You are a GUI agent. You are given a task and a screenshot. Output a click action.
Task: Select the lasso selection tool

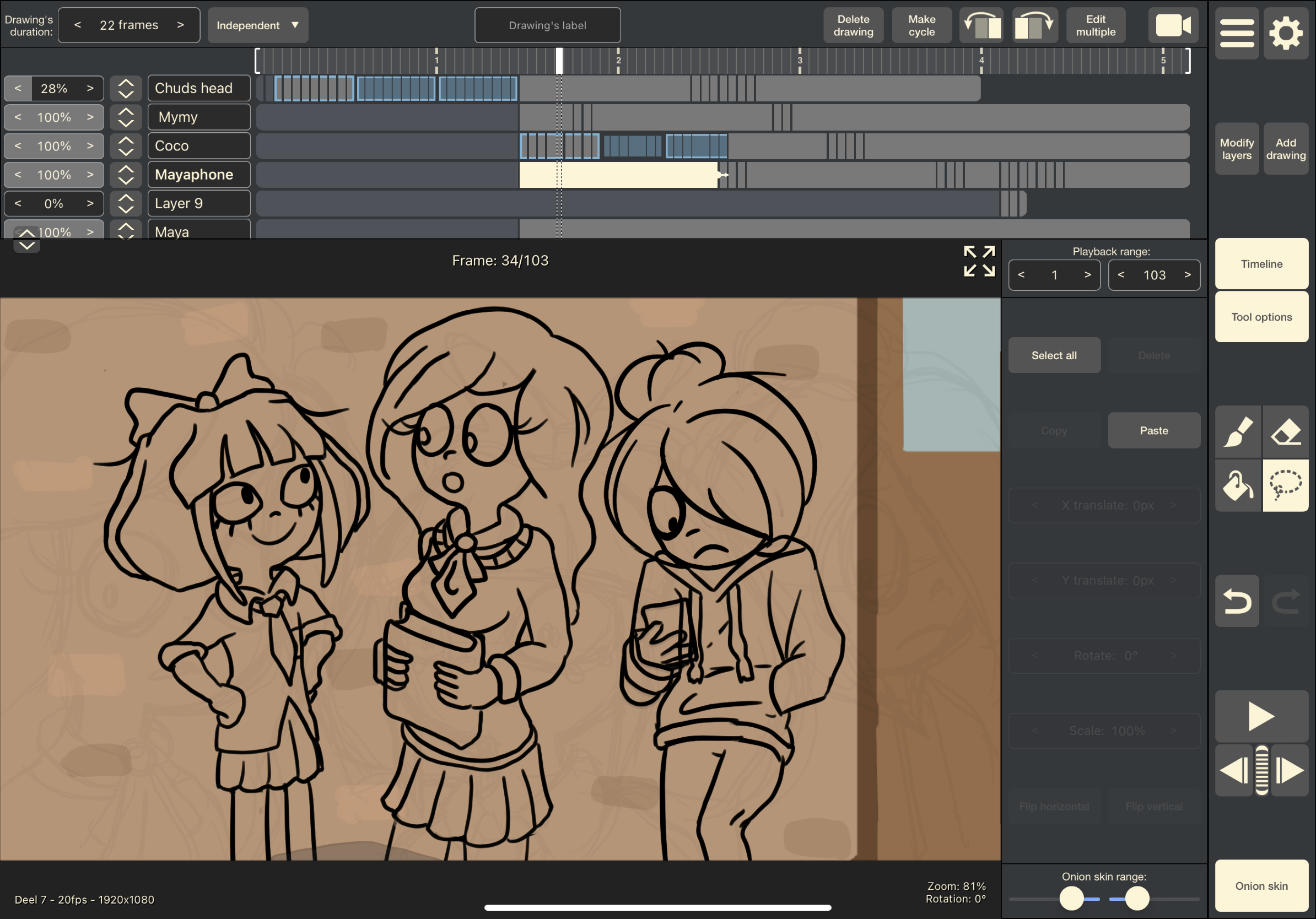click(x=1286, y=485)
